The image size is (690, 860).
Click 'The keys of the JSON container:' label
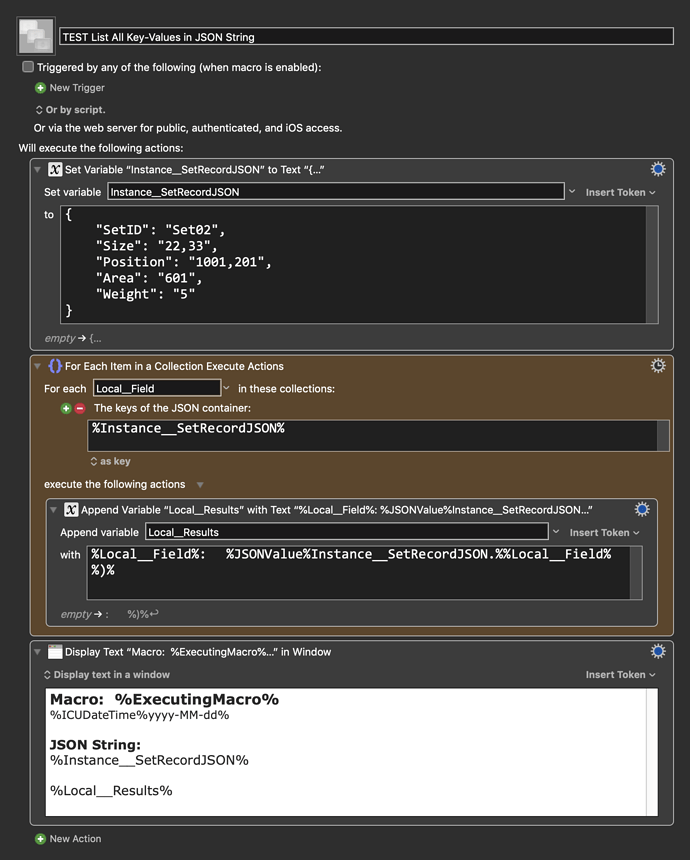172,408
